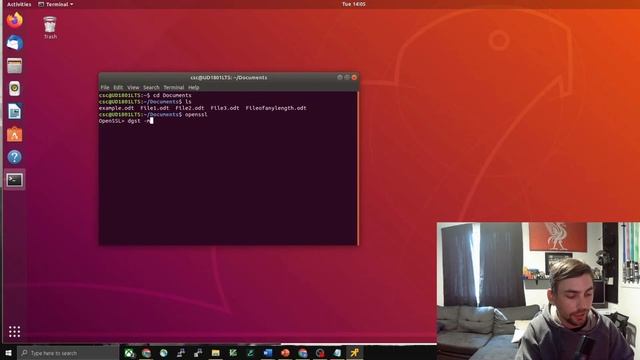640x360 pixels.
Task: Click the OpenSSL> dgst prompt line
Action: (126, 121)
